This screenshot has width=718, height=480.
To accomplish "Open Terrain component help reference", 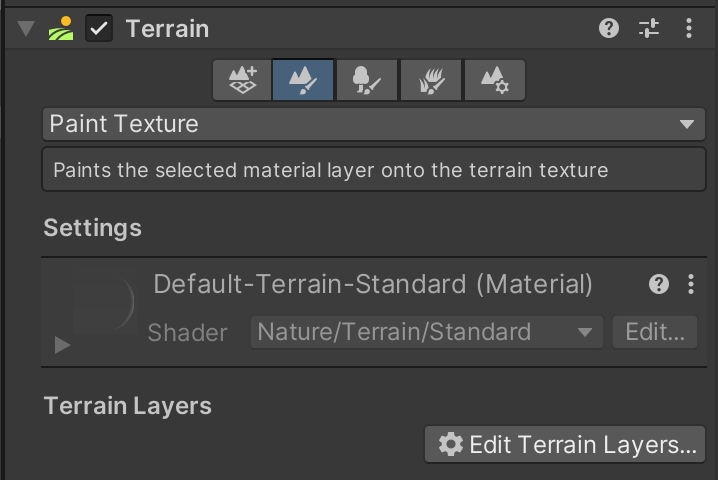I will click(609, 29).
